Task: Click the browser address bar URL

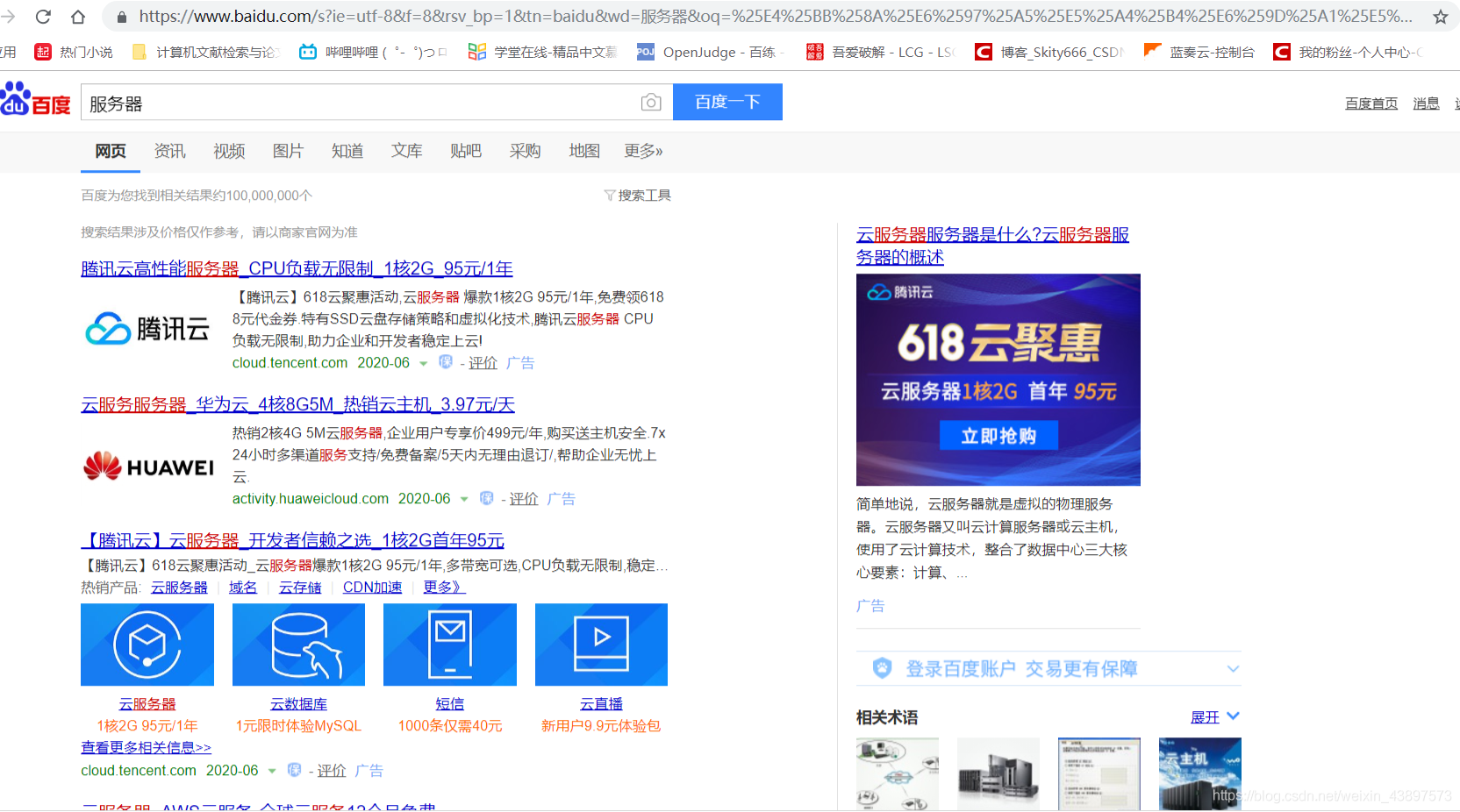Action: (776, 17)
